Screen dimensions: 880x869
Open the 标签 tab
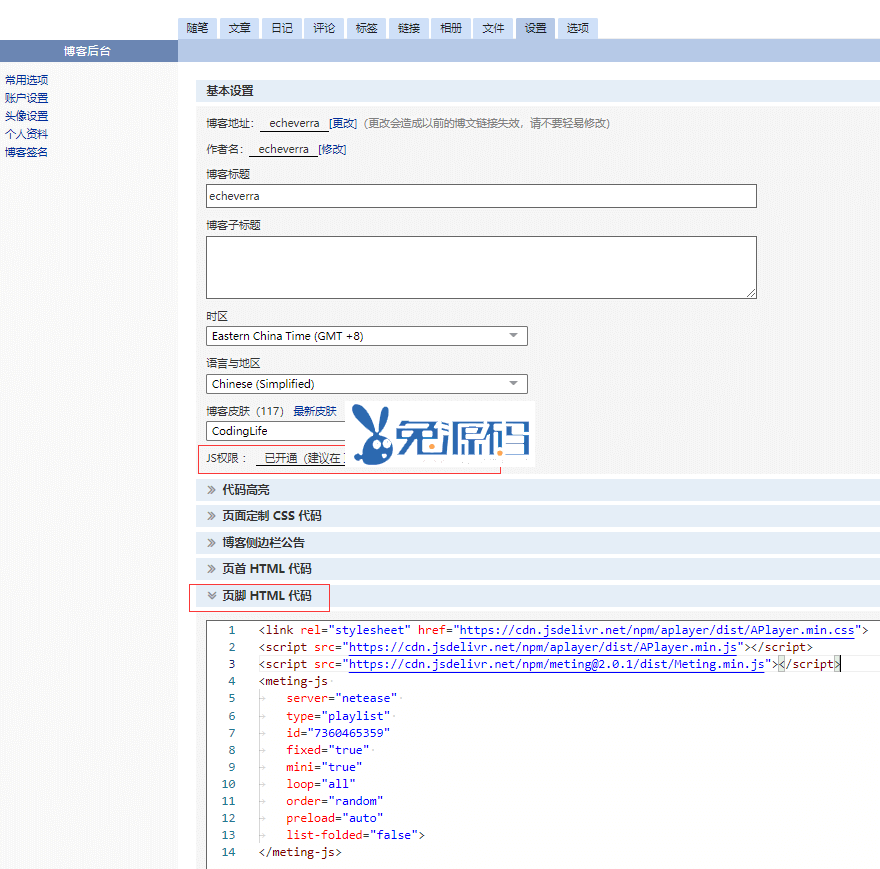pyautogui.click(x=366, y=28)
